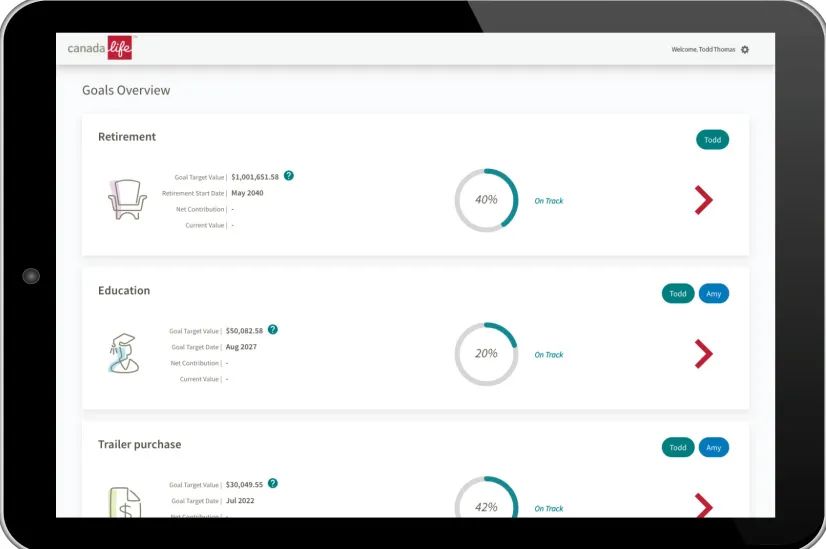
Task: Click the $30,049.55 goal target value
Action: pos(244,485)
